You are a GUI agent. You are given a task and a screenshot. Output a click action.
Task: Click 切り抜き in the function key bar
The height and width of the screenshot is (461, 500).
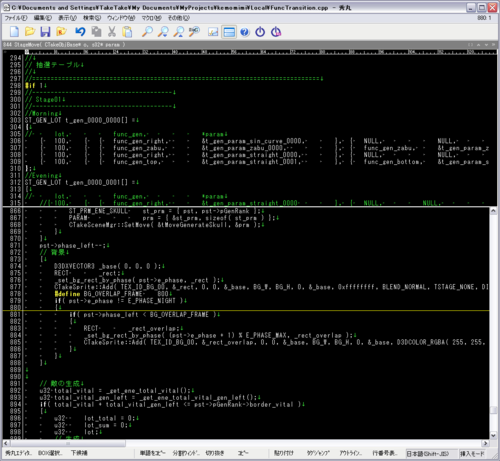click(x=214, y=453)
